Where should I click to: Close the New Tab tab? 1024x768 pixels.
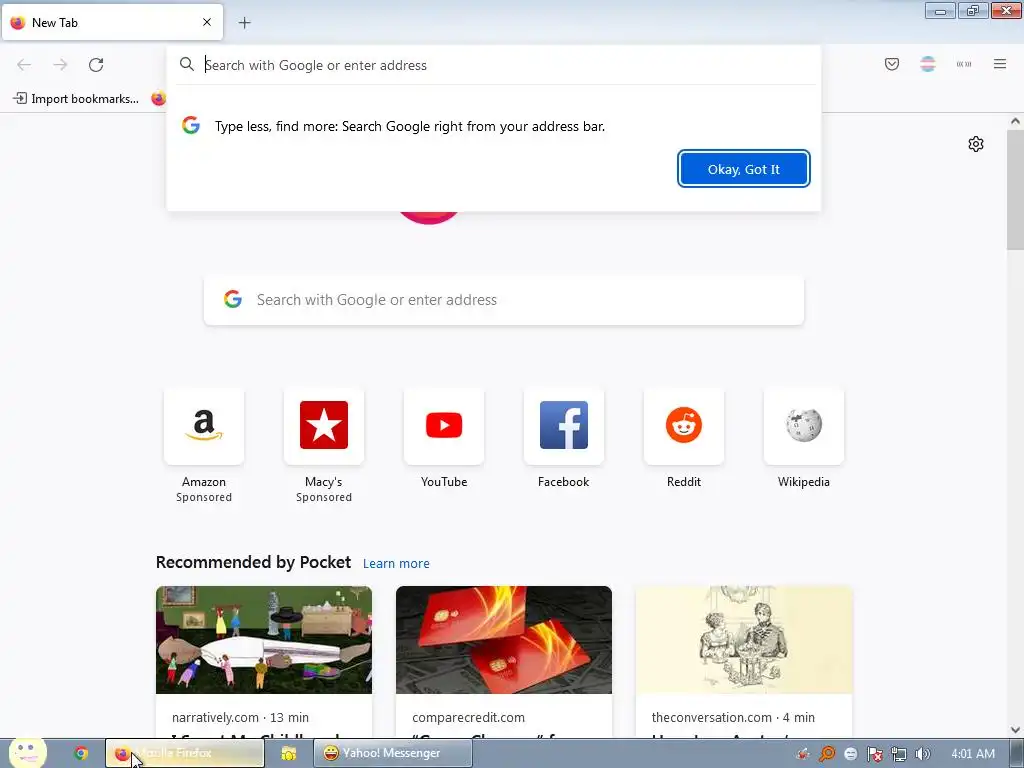pyautogui.click(x=207, y=22)
